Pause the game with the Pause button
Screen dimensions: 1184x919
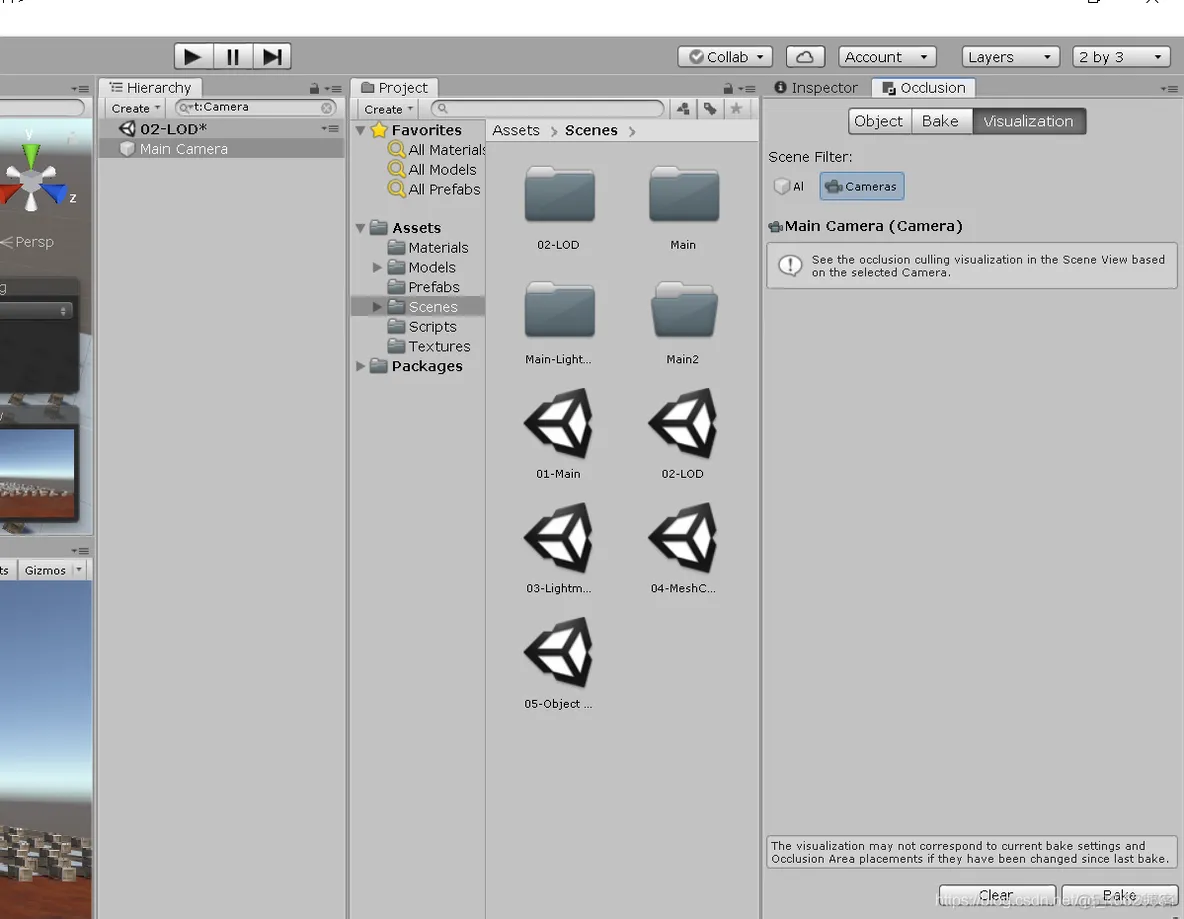click(x=233, y=57)
